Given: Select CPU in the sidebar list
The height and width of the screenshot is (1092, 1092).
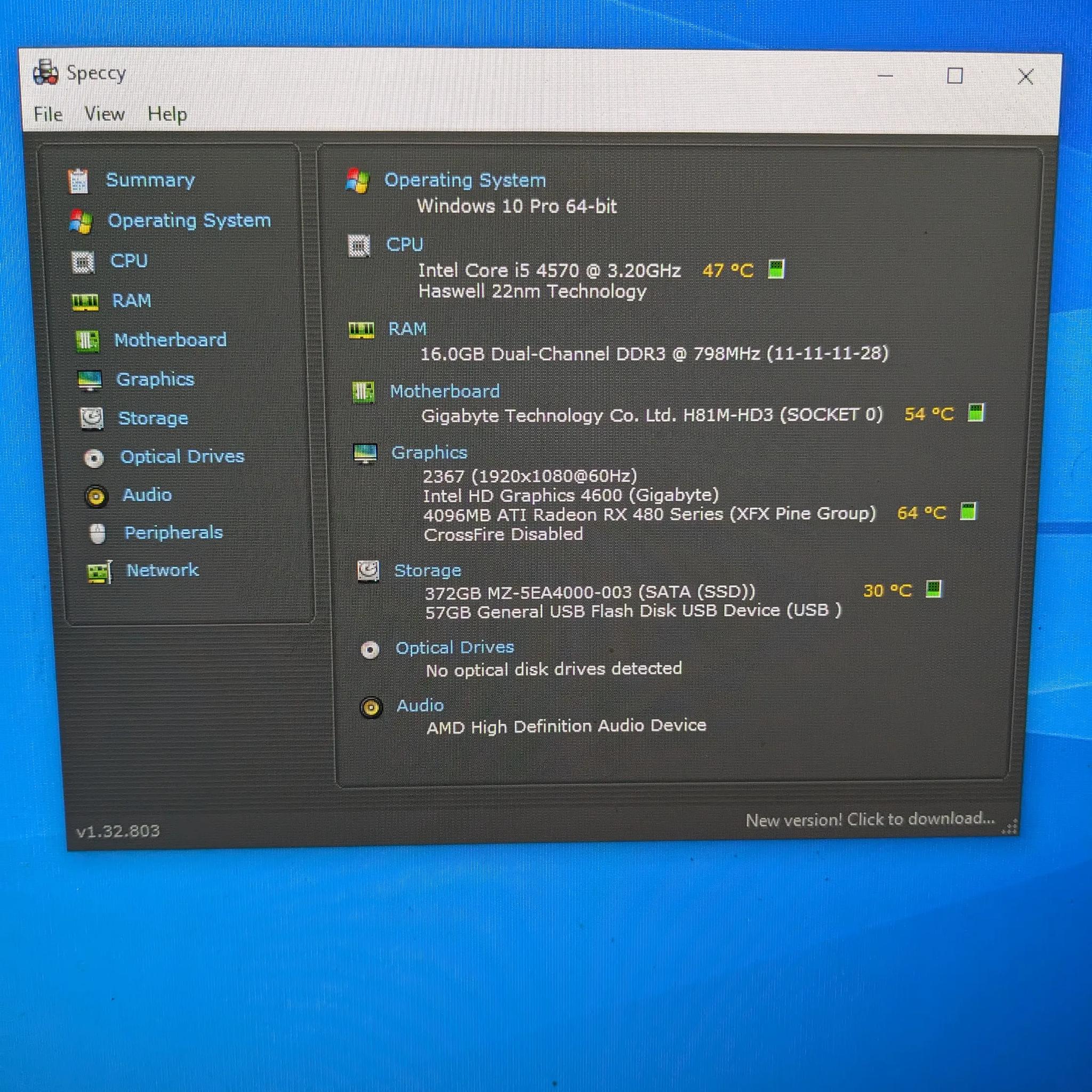Looking at the screenshot, I should point(129,261).
